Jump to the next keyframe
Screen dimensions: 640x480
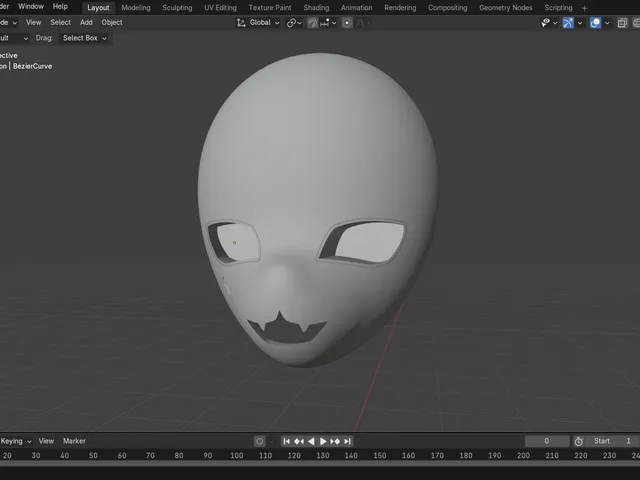pos(335,441)
